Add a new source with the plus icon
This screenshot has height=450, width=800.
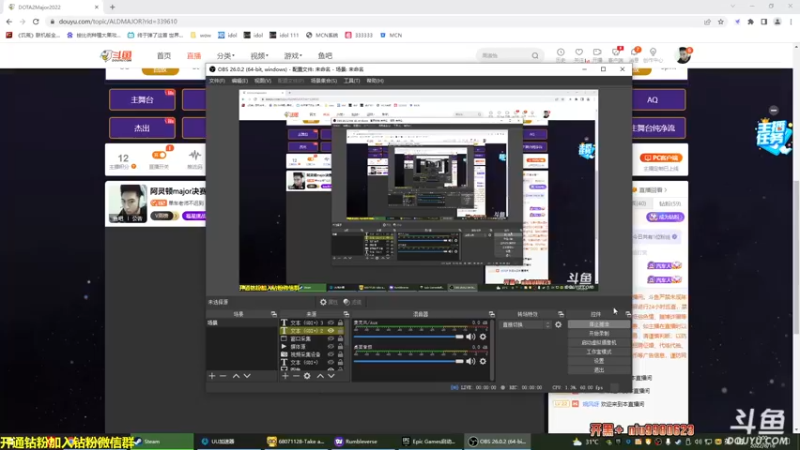(x=285, y=376)
